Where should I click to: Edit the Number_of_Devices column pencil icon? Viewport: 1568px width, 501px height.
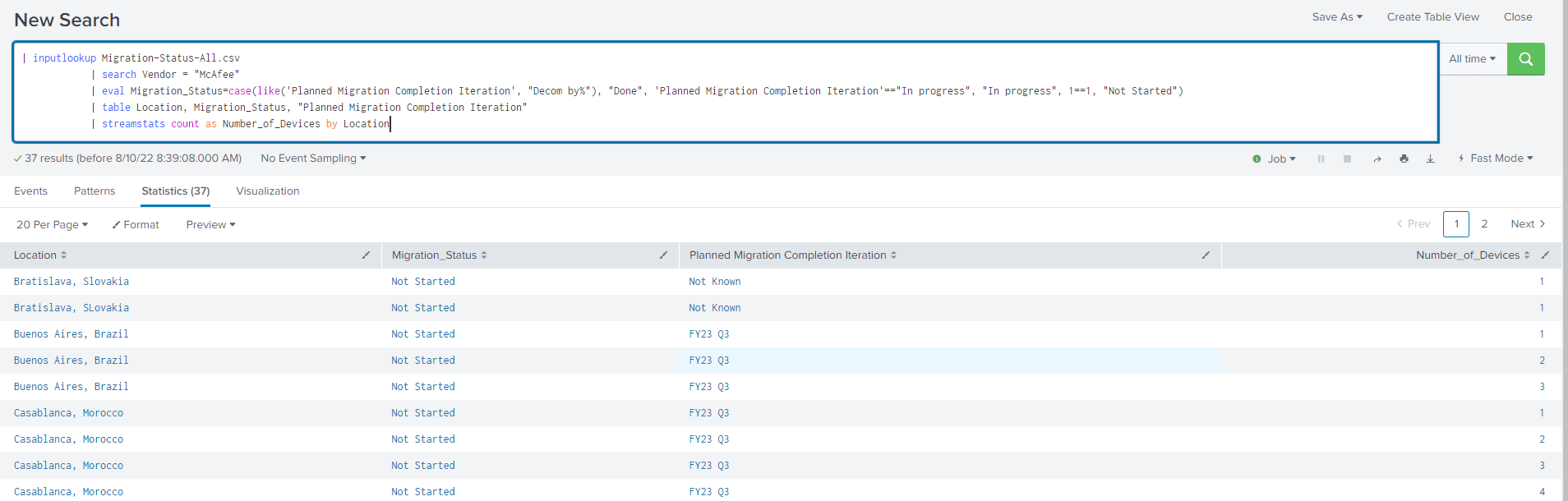(x=1545, y=255)
